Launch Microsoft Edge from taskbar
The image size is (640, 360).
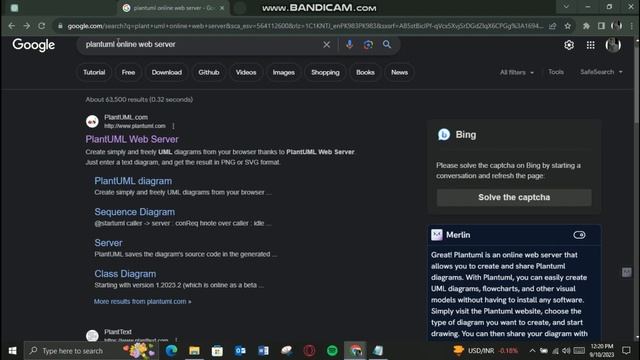171,351
